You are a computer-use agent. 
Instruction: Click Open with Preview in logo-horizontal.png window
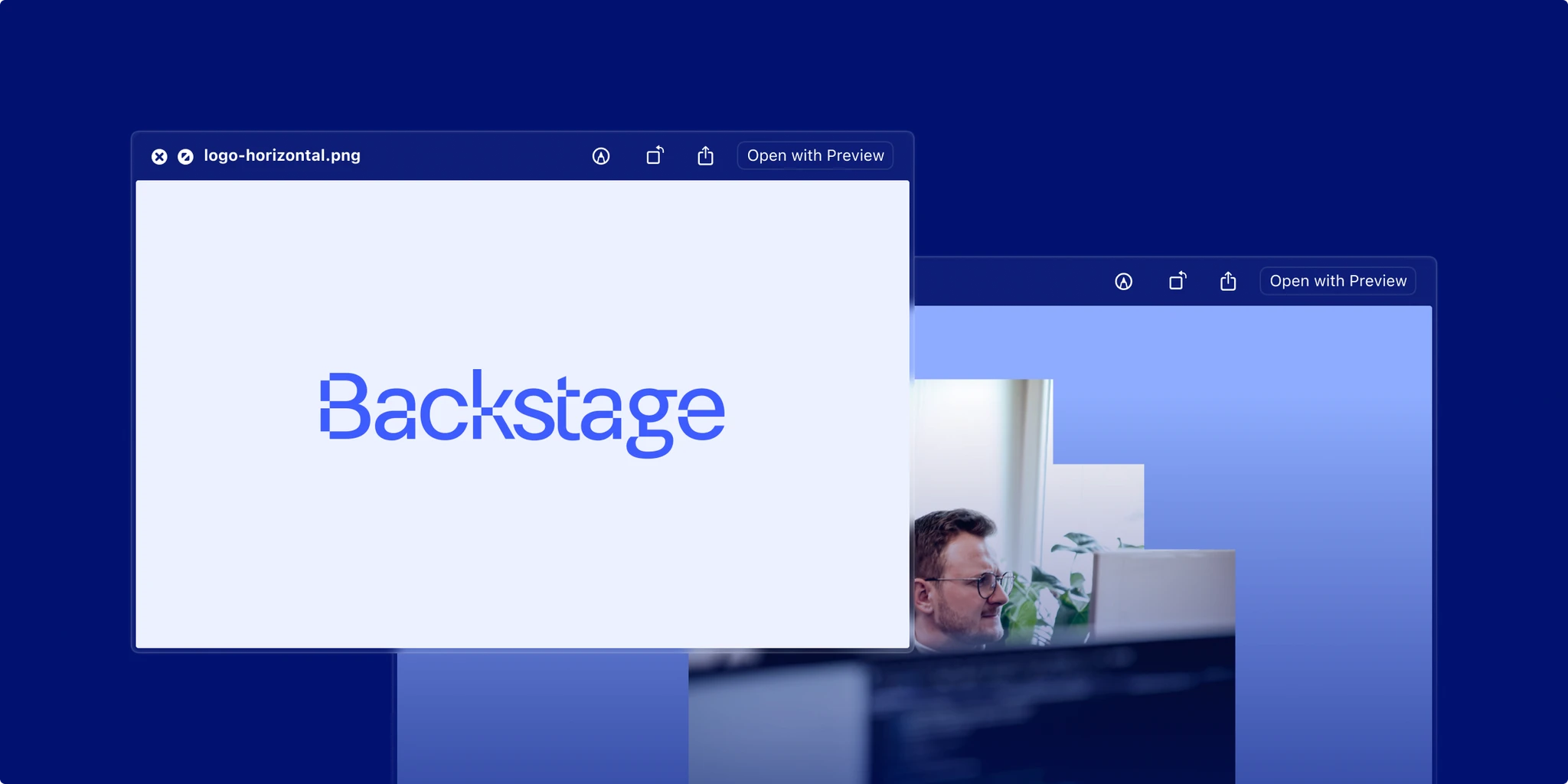click(x=815, y=155)
